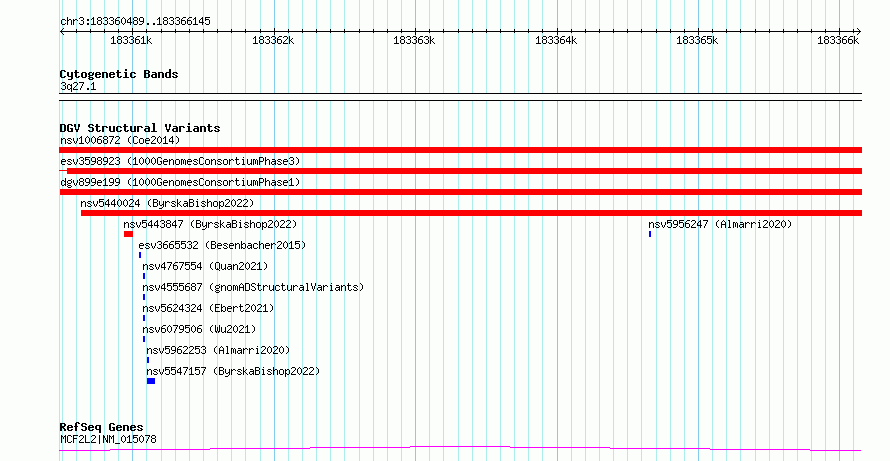Click esv3665532 (Besenbacher2015) label
The height and width of the screenshot is (461, 890).
[x=222, y=245]
